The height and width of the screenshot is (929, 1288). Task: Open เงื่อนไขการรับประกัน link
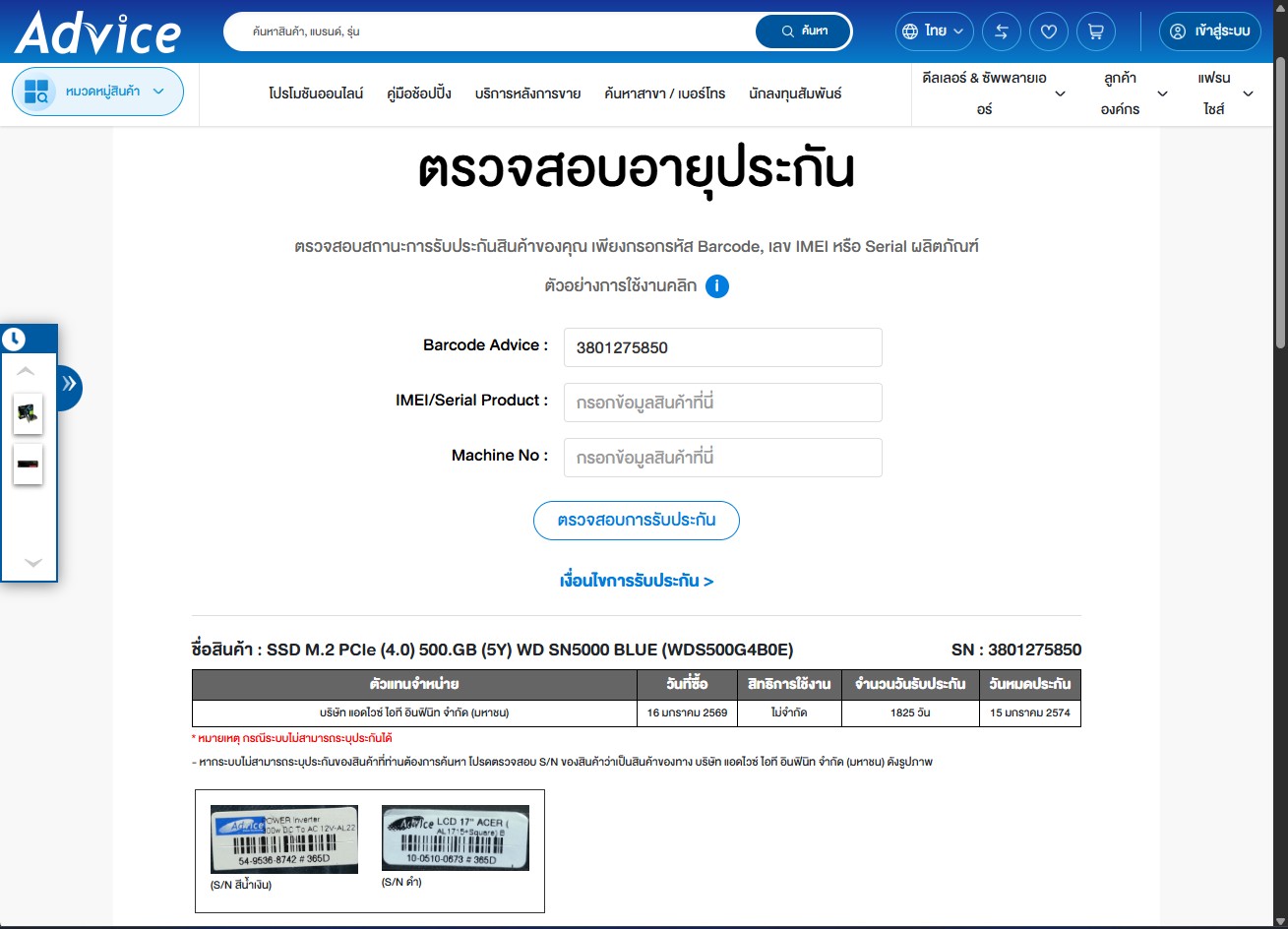point(636,581)
